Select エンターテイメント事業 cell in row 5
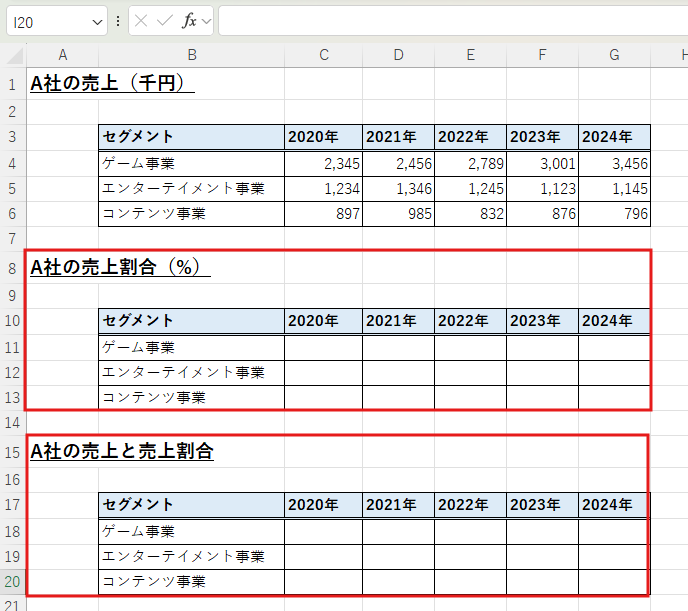This screenshot has height=611, width=688. pos(190,188)
